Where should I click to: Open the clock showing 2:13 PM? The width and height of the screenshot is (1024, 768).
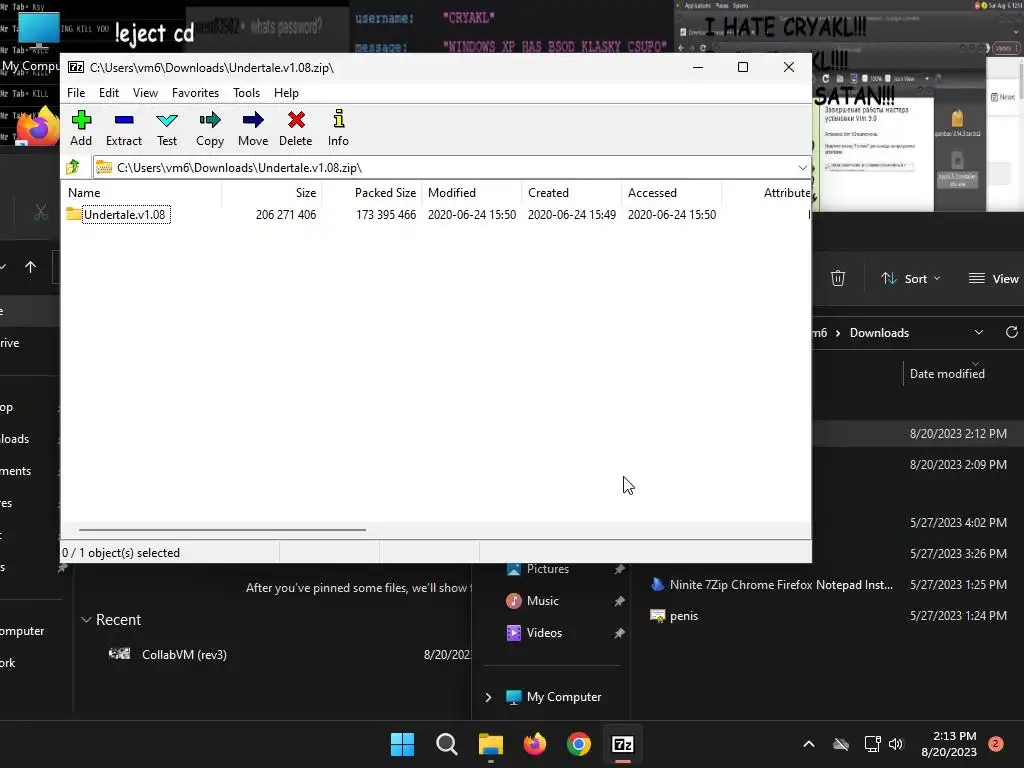(x=950, y=744)
